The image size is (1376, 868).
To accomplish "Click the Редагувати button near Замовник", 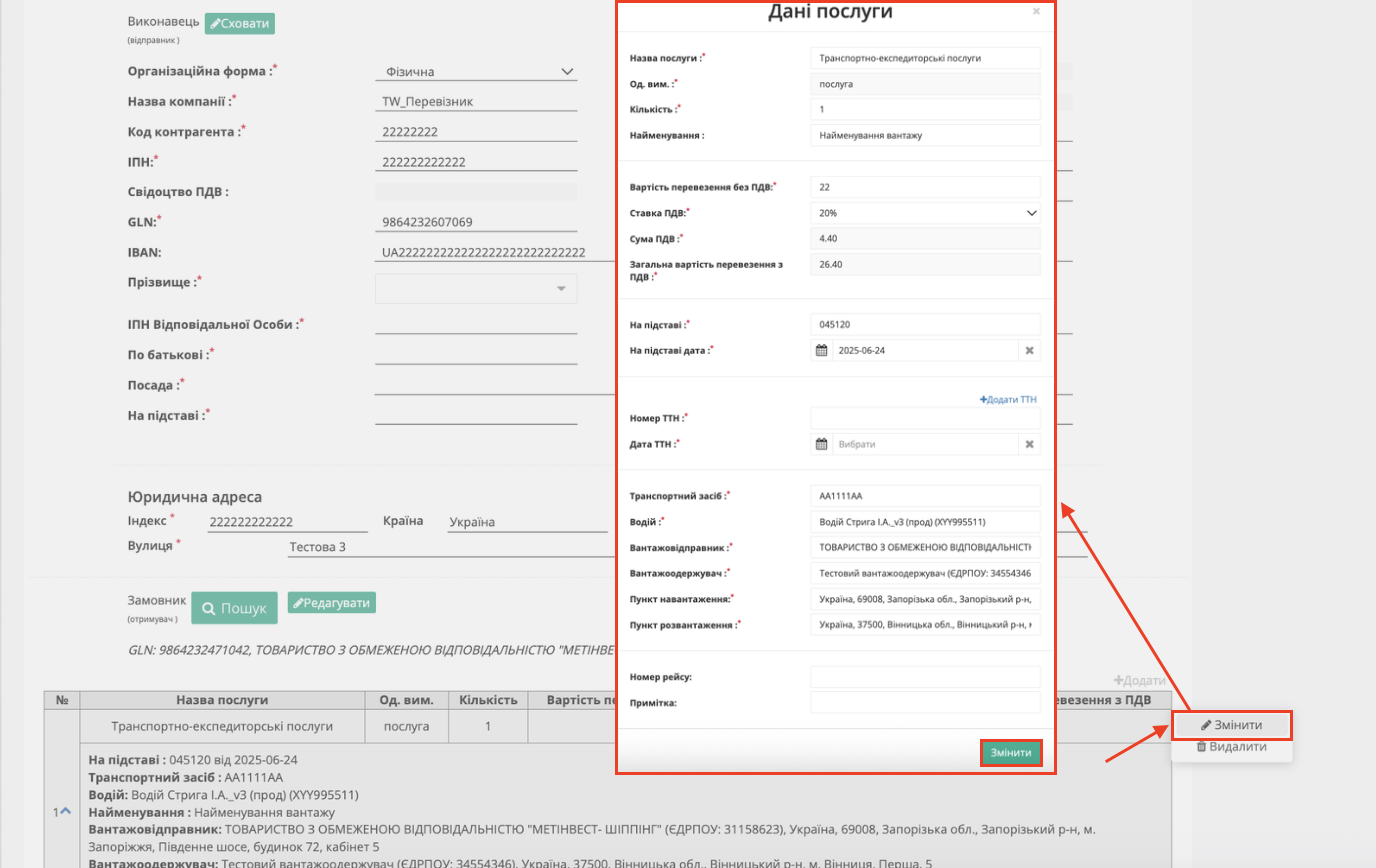I will 331,602.
